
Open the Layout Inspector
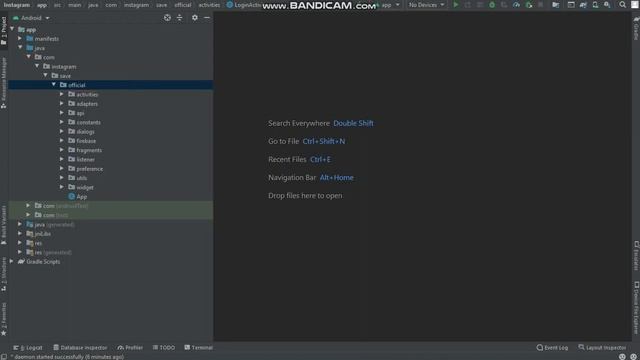pyautogui.click(x=602, y=348)
